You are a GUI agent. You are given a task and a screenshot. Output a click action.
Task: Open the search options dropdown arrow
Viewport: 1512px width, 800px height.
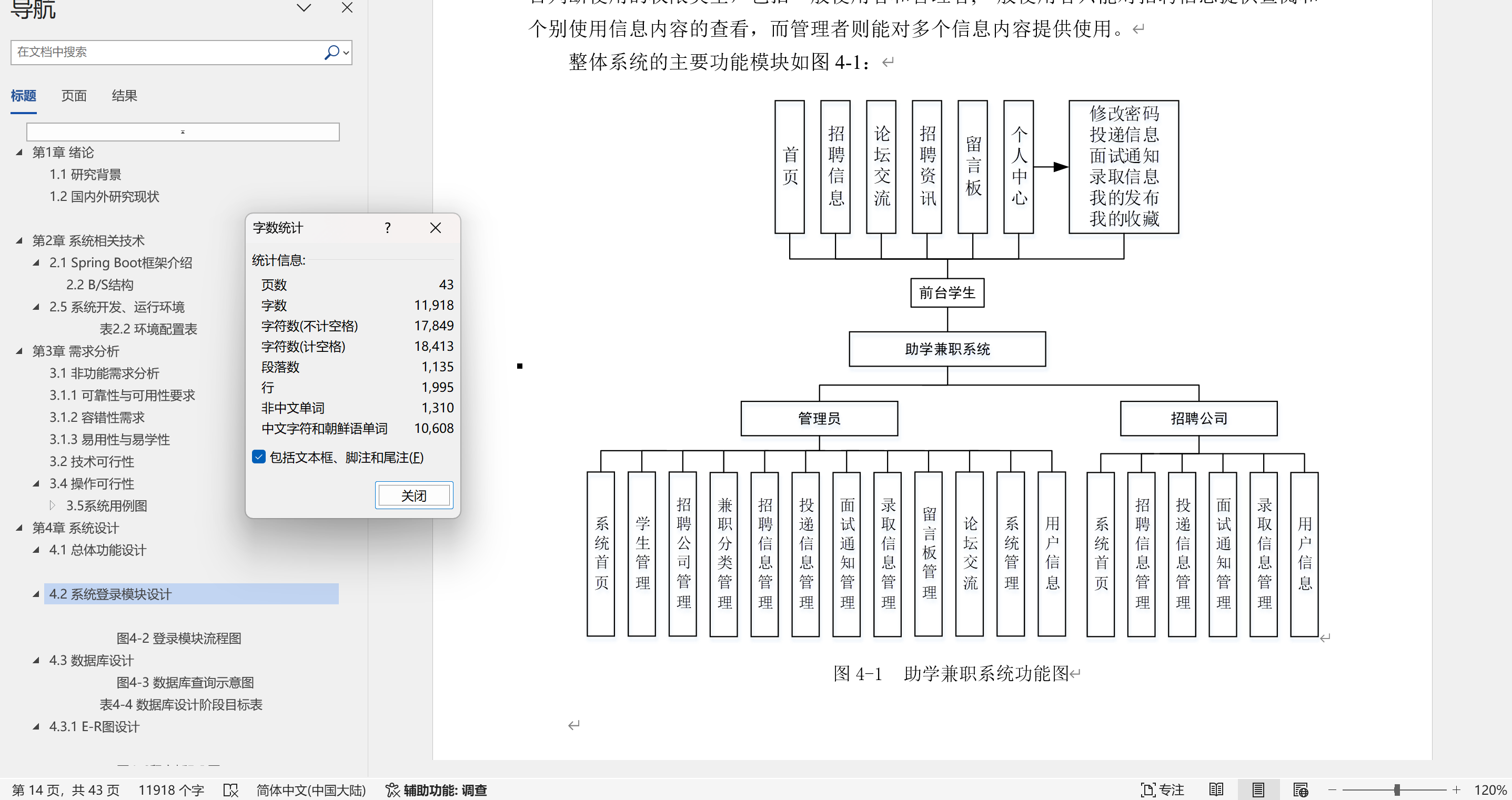coord(346,53)
